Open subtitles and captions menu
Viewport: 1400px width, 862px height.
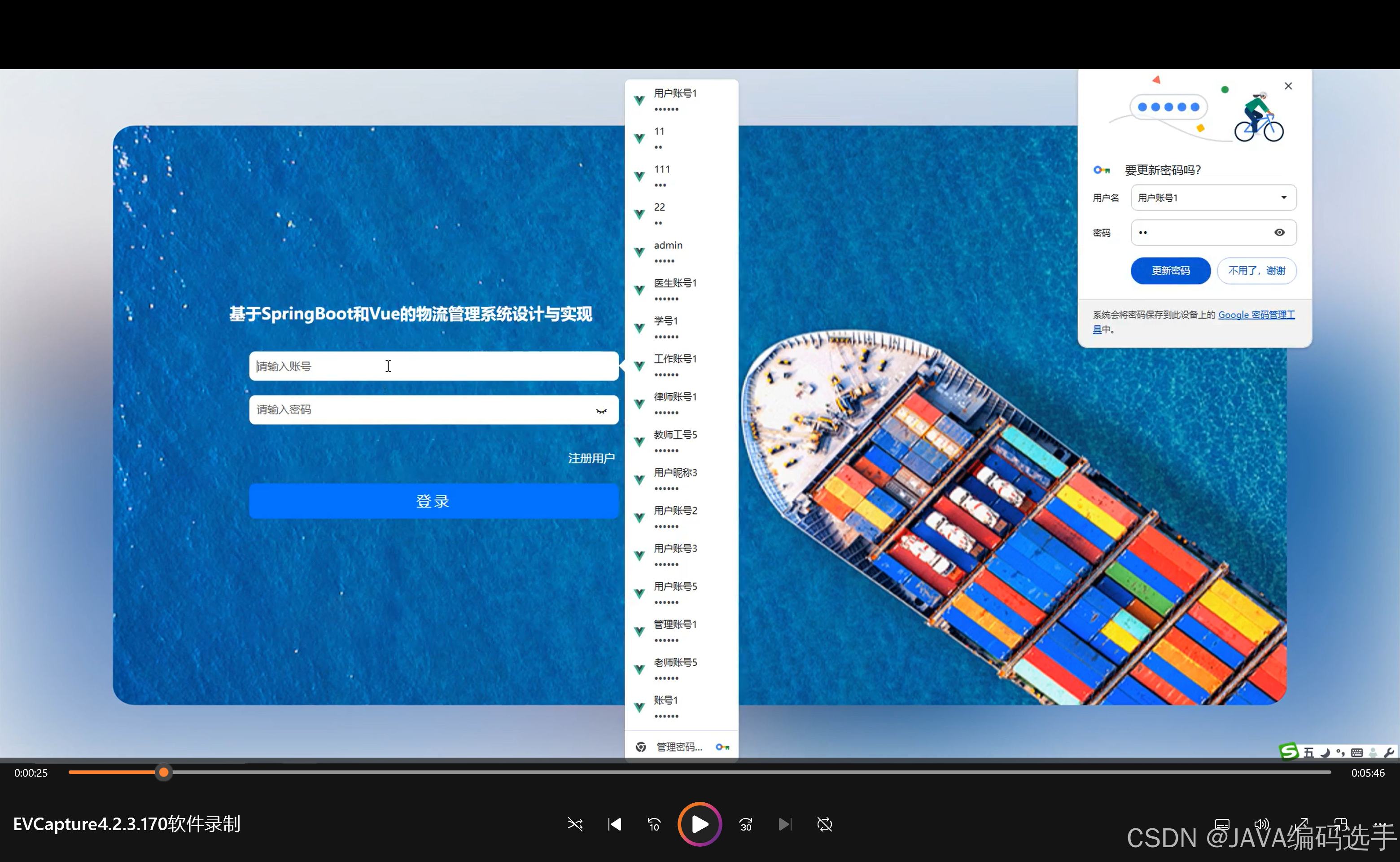pyautogui.click(x=1222, y=824)
